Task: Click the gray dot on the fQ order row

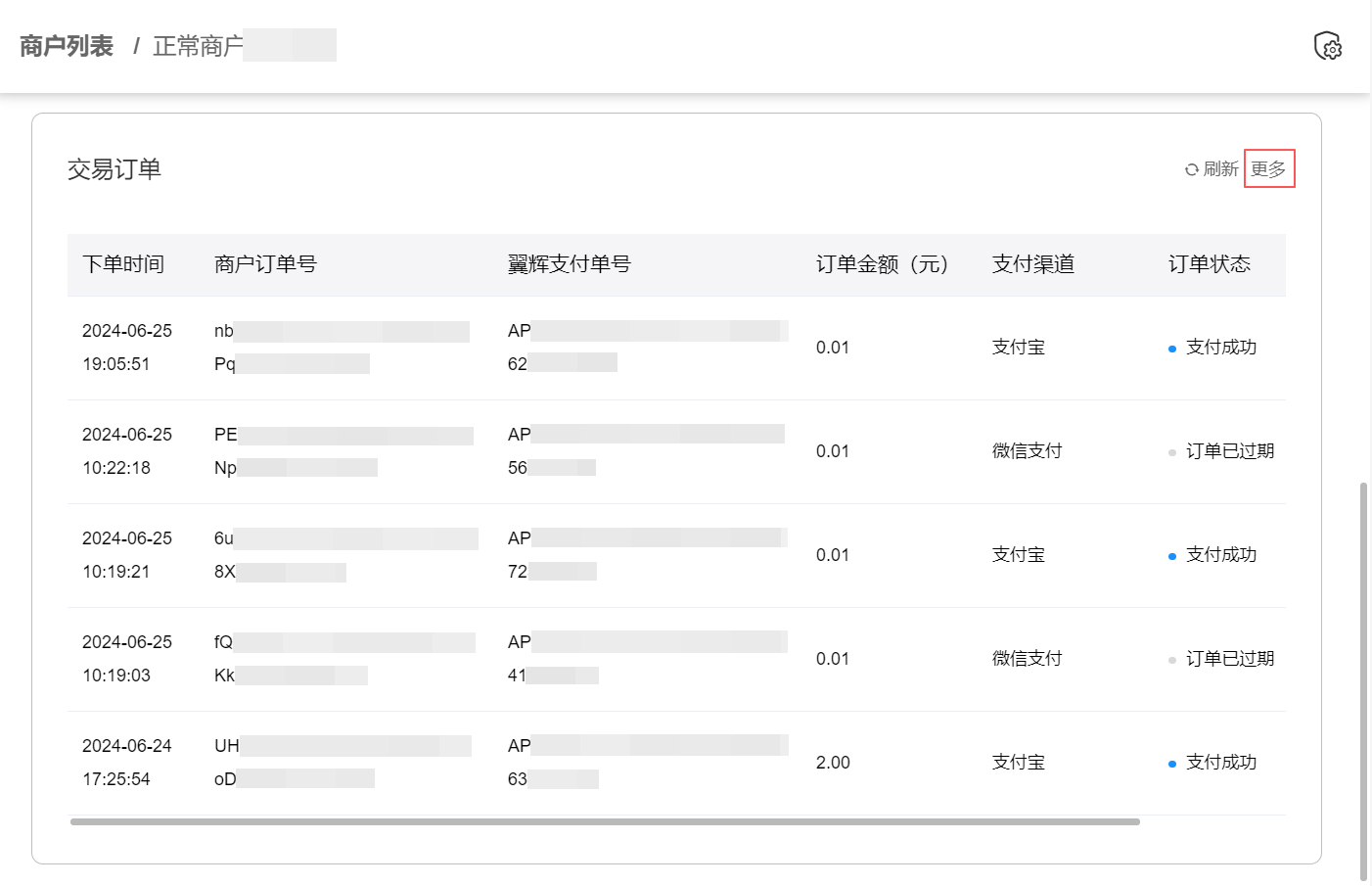Action: click(1173, 658)
